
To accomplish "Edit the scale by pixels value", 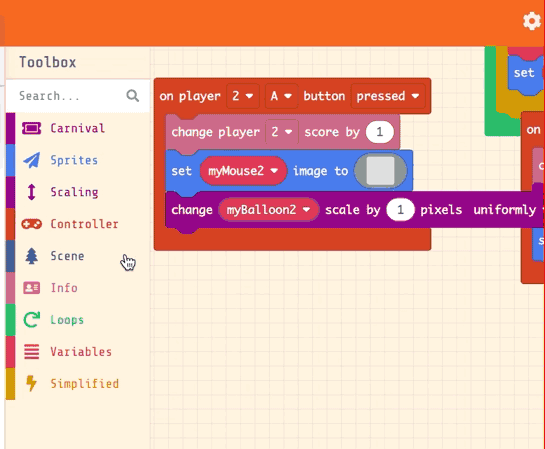I will tap(400, 210).
